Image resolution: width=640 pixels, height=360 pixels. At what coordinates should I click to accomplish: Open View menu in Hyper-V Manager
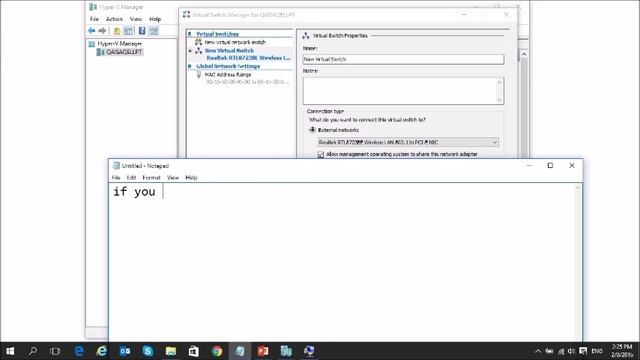click(x=136, y=19)
